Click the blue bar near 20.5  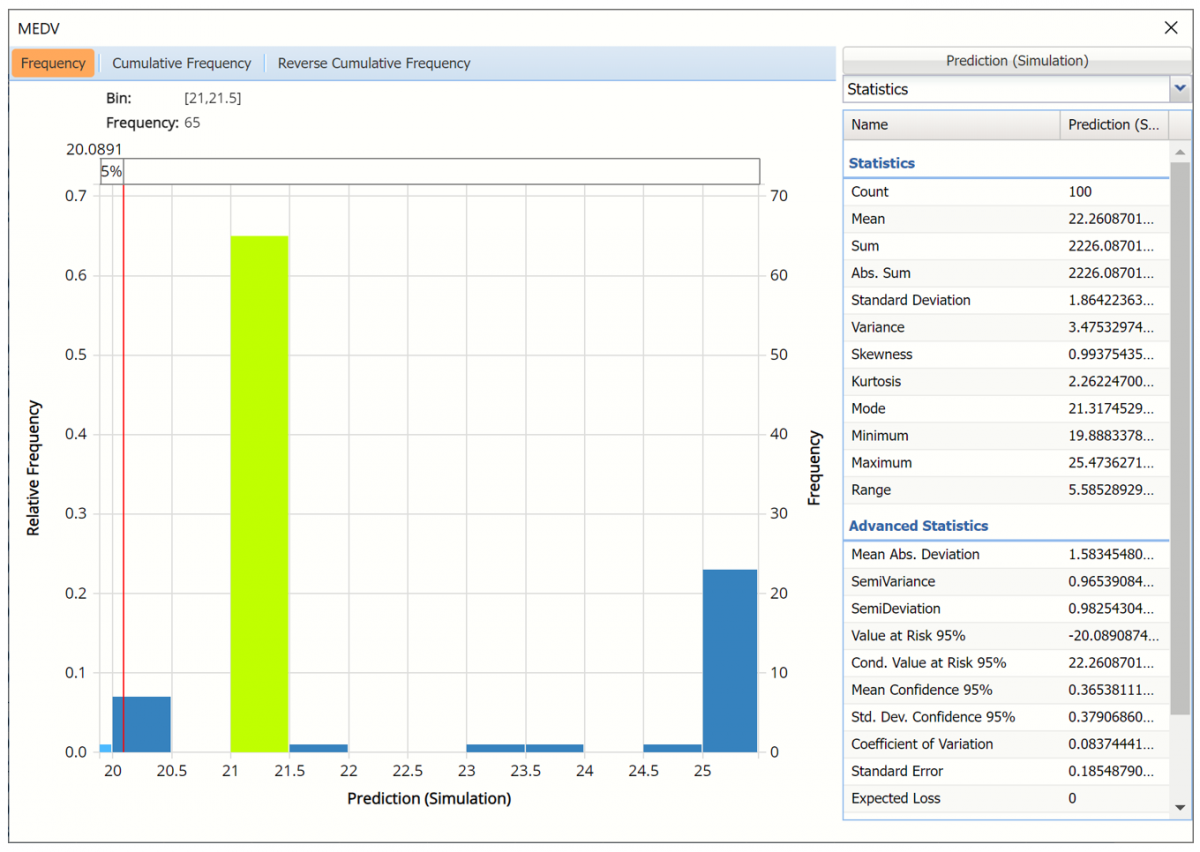[x=141, y=724]
